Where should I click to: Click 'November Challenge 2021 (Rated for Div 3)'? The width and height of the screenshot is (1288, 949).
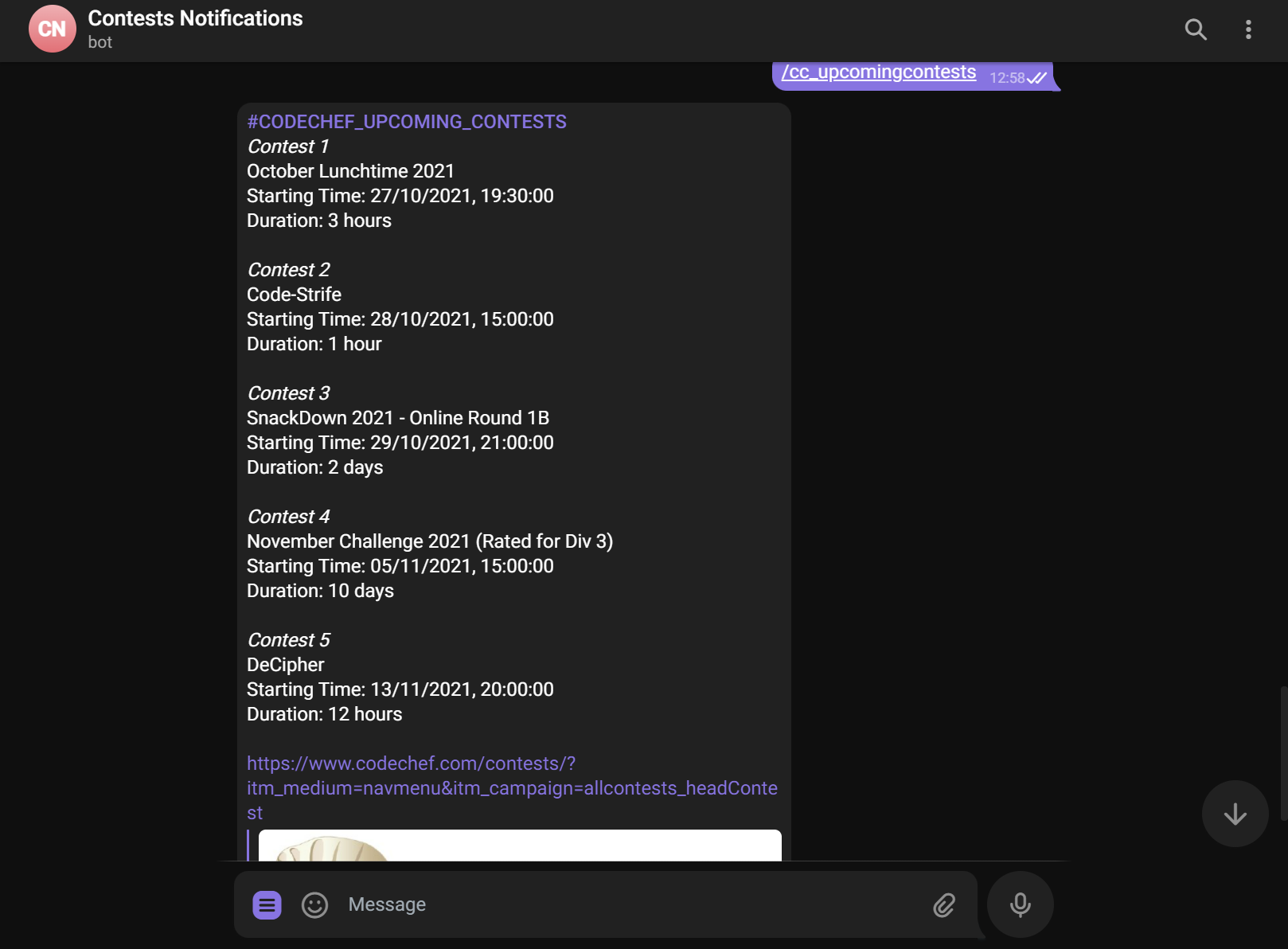430,541
